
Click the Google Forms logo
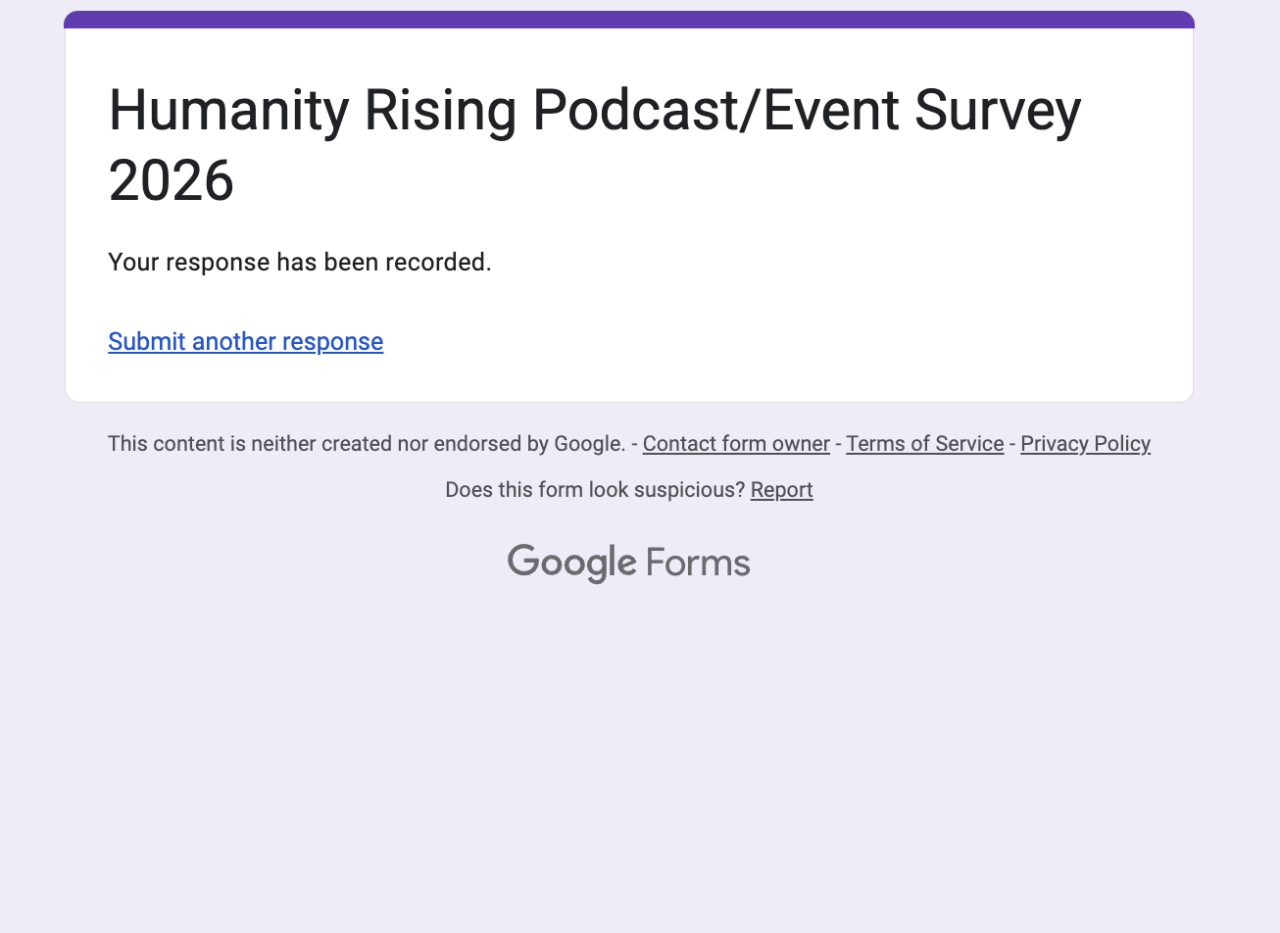tap(628, 563)
